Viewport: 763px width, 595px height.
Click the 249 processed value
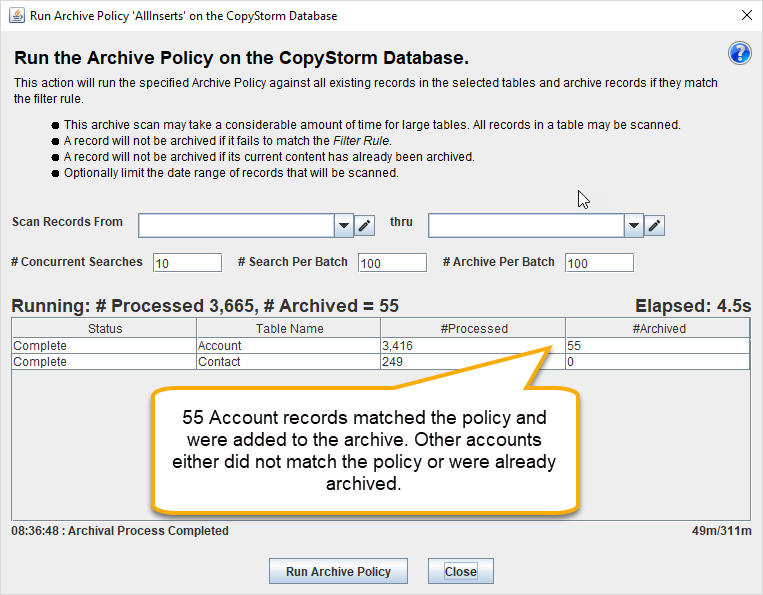coord(473,361)
